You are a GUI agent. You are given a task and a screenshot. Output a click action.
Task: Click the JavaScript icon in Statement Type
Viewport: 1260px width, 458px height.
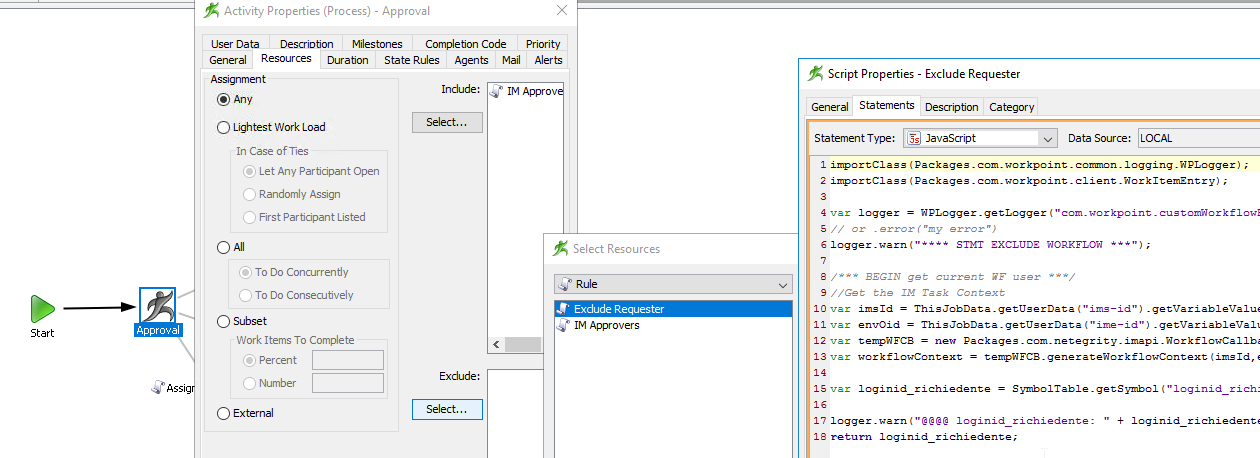pyautogui.click(x=913, y=138)
